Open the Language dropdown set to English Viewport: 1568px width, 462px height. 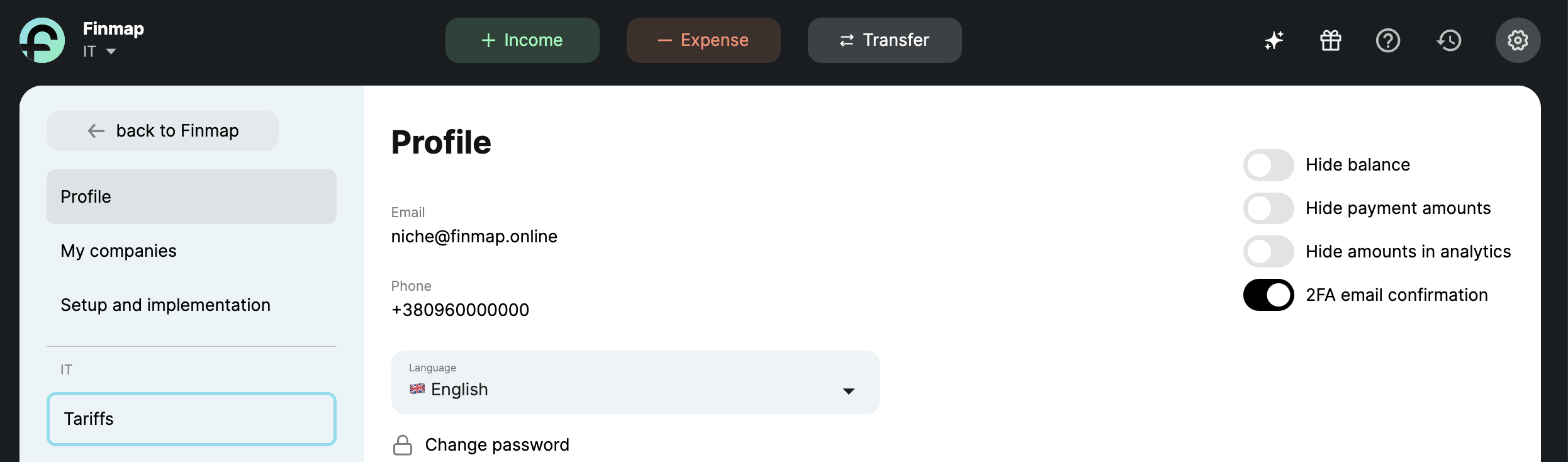636,383
